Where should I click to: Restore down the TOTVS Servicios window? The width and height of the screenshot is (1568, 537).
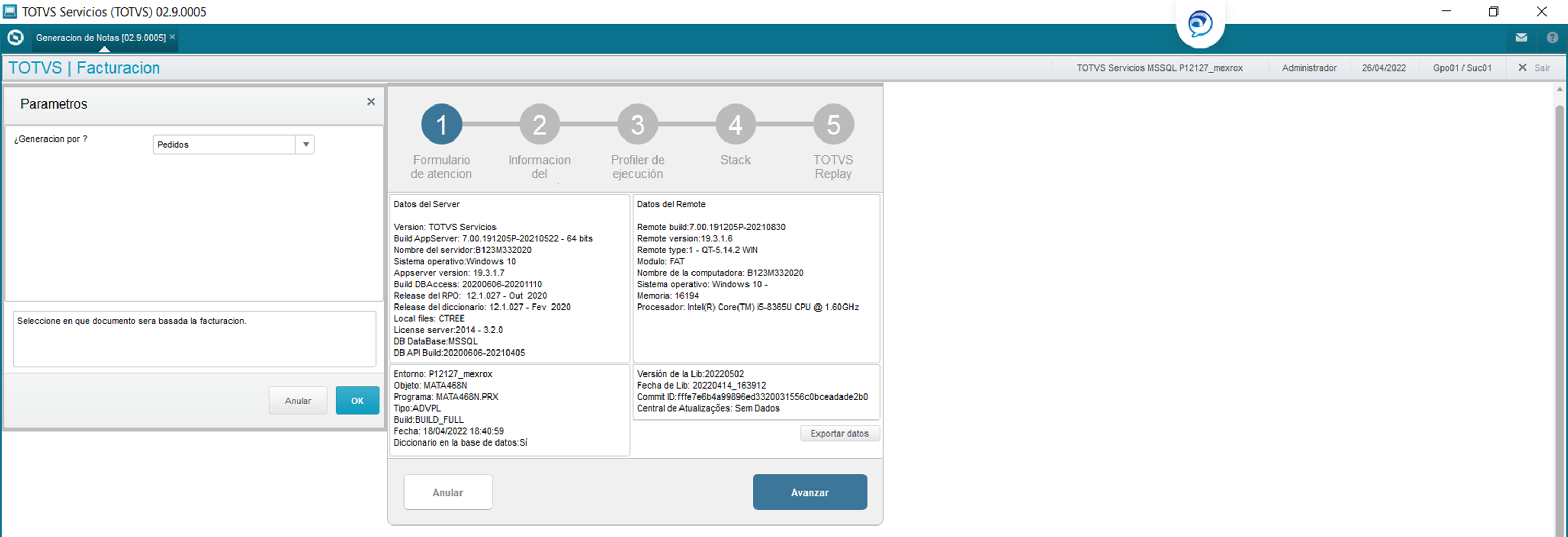1493,11
